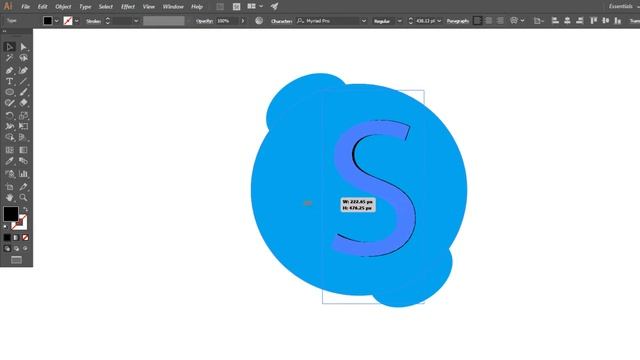Viewport: 640px width, 360px height.
Task: Select the Curvature tool
Action: [23, 70]
